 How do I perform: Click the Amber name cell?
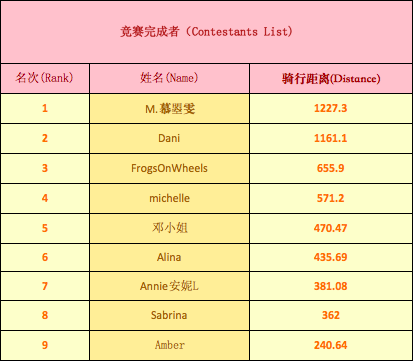(169, 345)
